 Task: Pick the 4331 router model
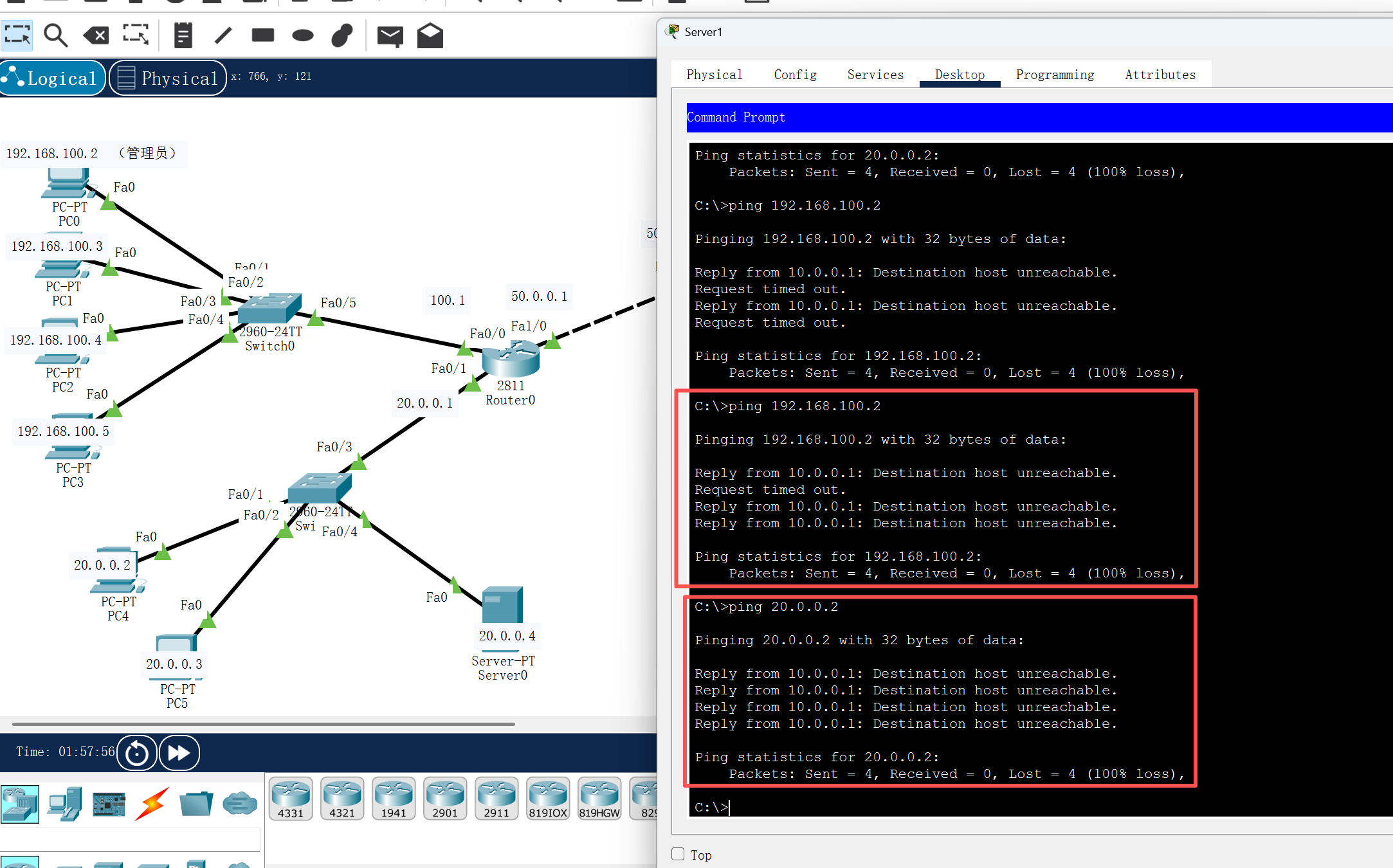point(291,798)
